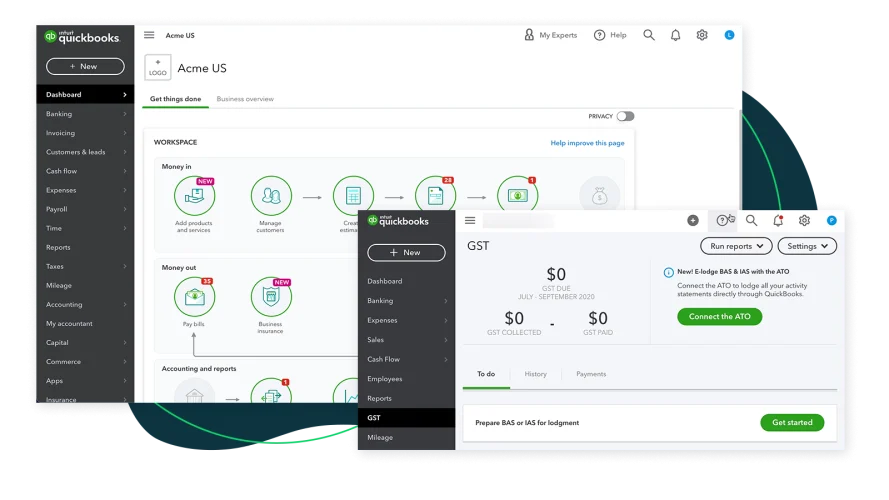Image resolution: width=889 pixels, height=500 pixels.
Task: Click the hamburger menu icon in Acme US window
Action: [149, 35]
